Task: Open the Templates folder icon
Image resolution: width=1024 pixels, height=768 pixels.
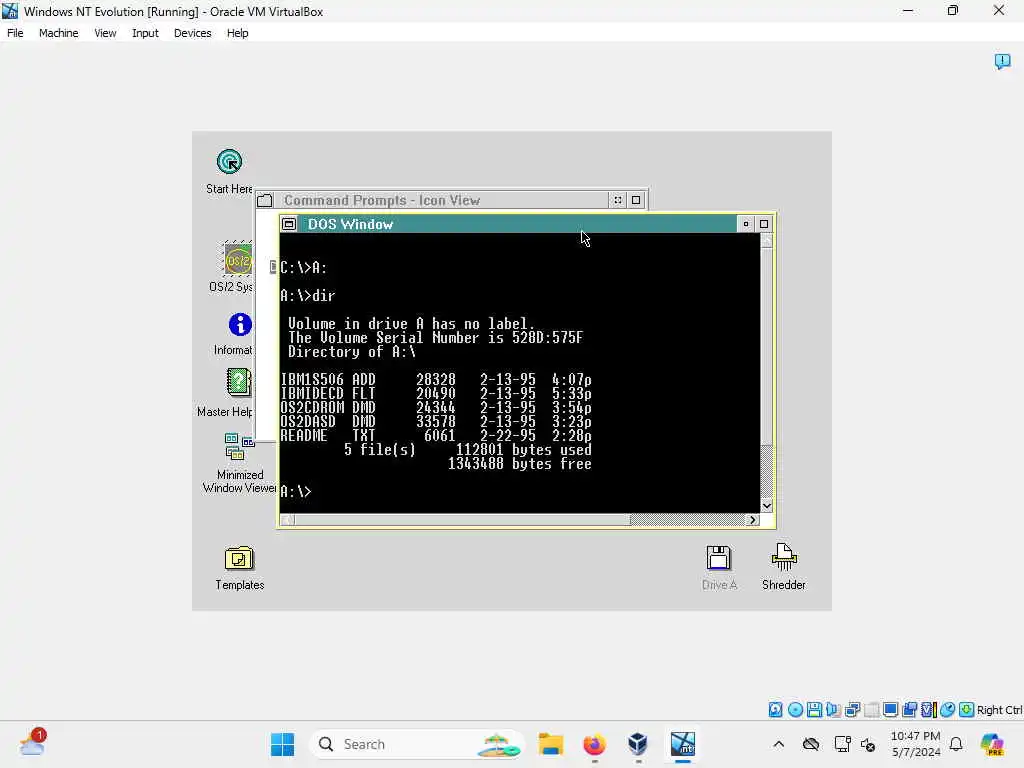Action: point(239,559)
